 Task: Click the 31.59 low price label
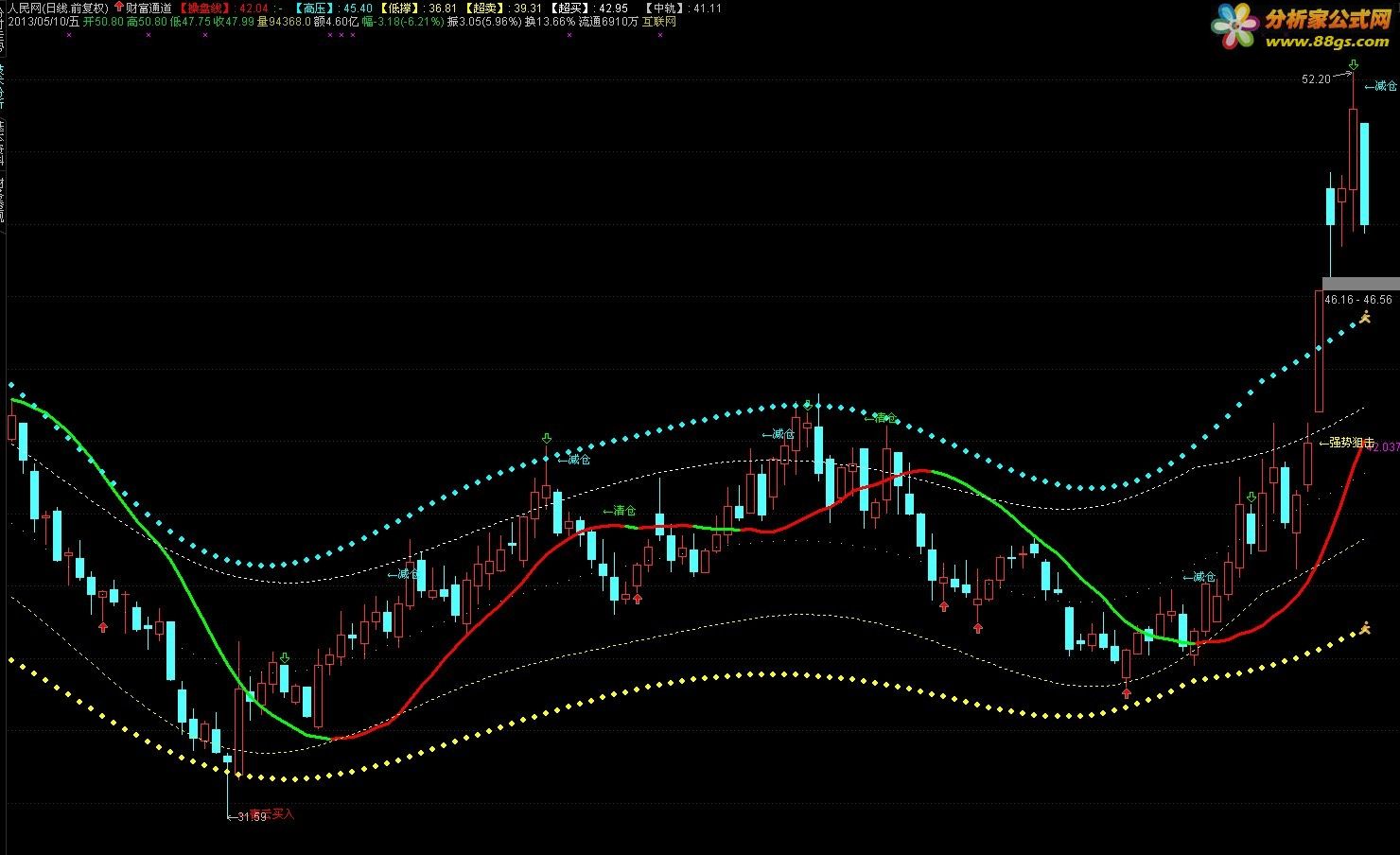[x=252, y=816]
